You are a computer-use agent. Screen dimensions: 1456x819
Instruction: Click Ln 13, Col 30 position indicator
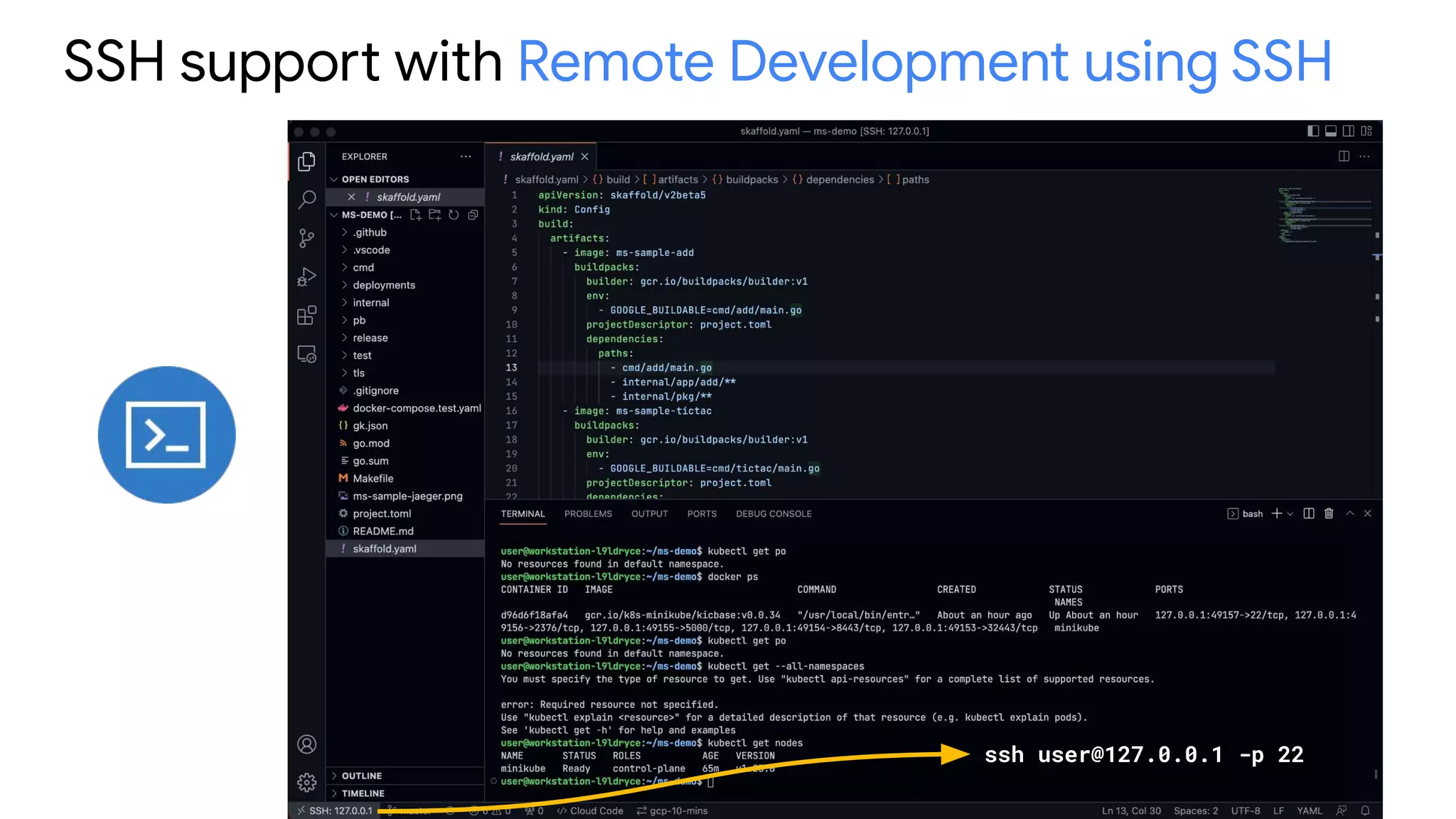(x=1131, y=810)
